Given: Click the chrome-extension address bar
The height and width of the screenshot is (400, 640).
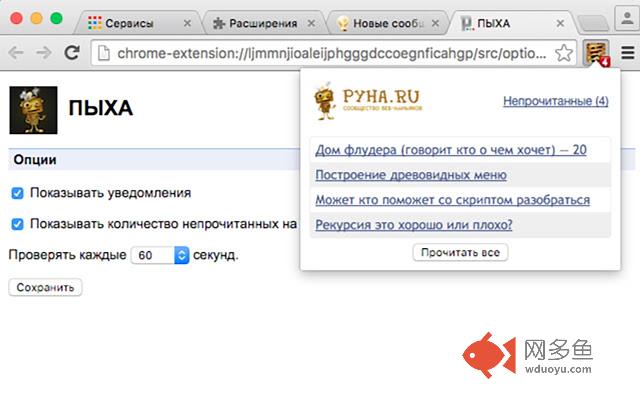Looking at the screenshot, I should click(x=331, y=53).
